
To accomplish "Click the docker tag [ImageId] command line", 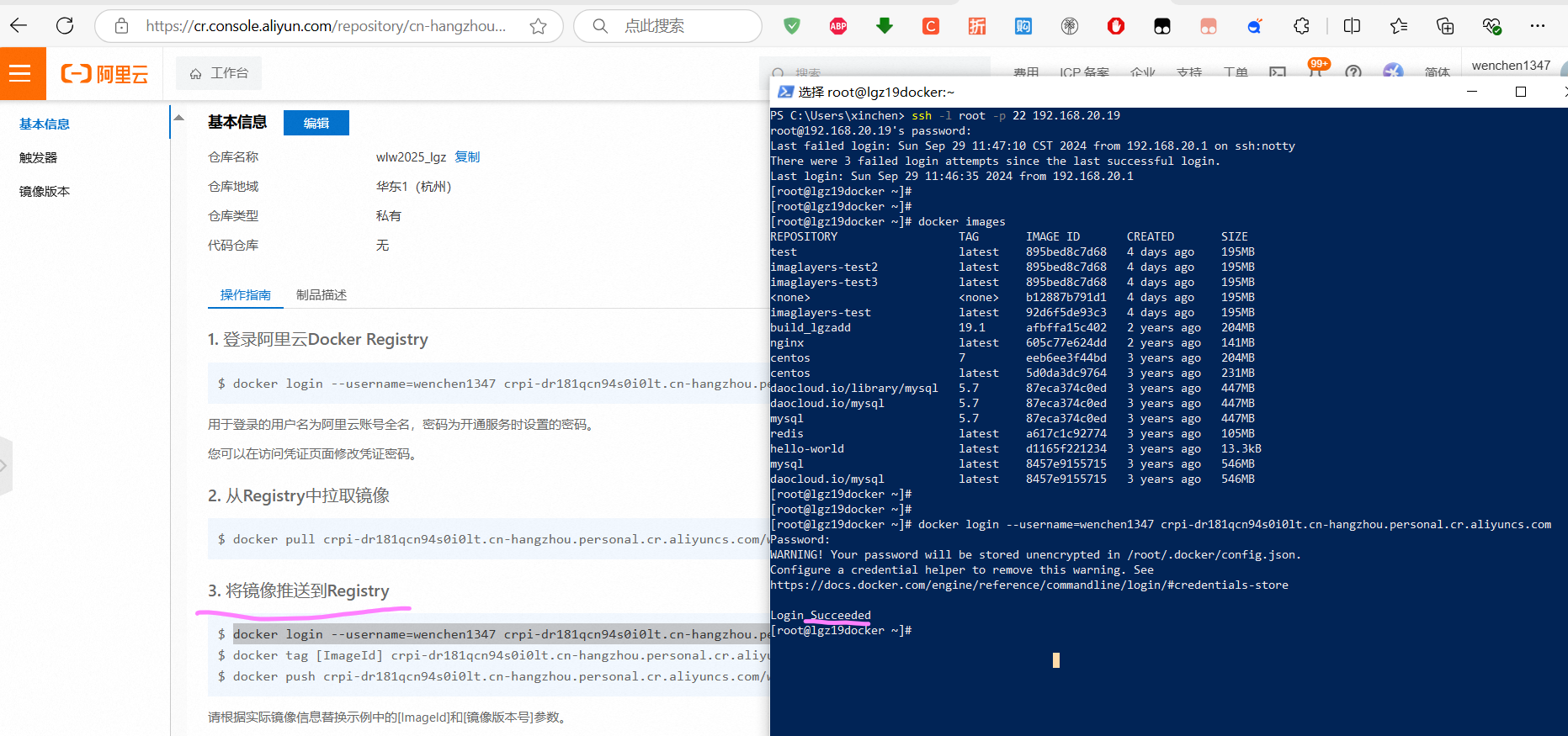I will [x=495, y=655].
